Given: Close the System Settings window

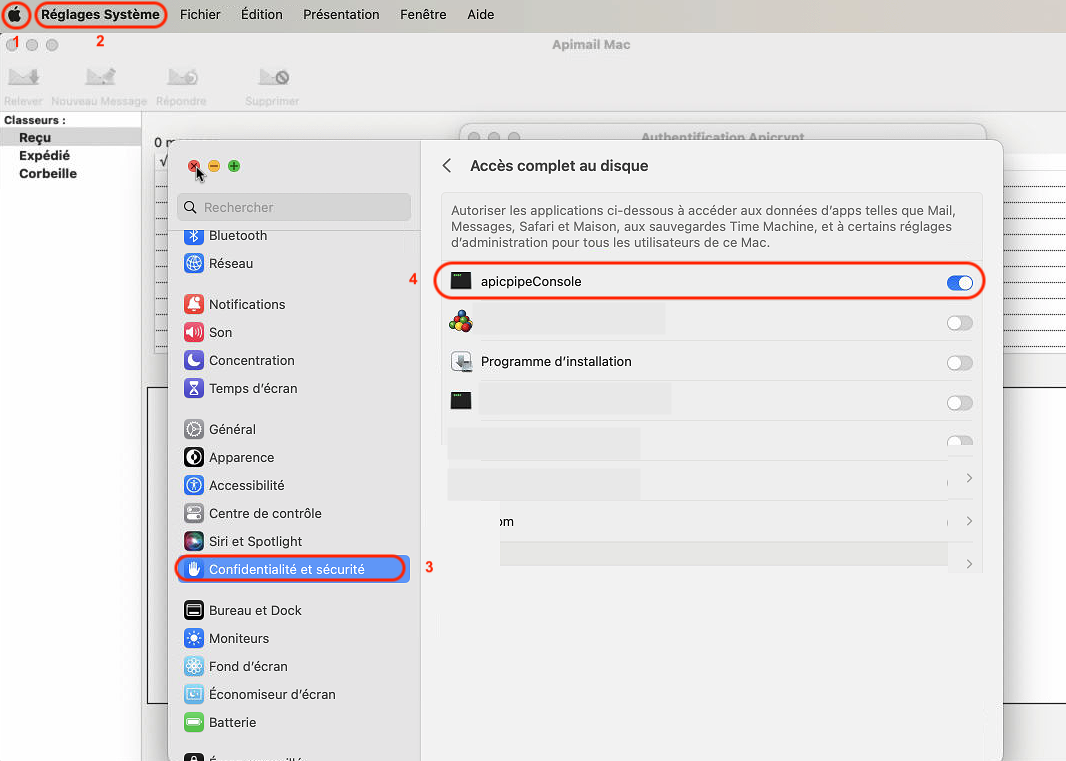Looking at the screenshot, I should coord(194,166).
